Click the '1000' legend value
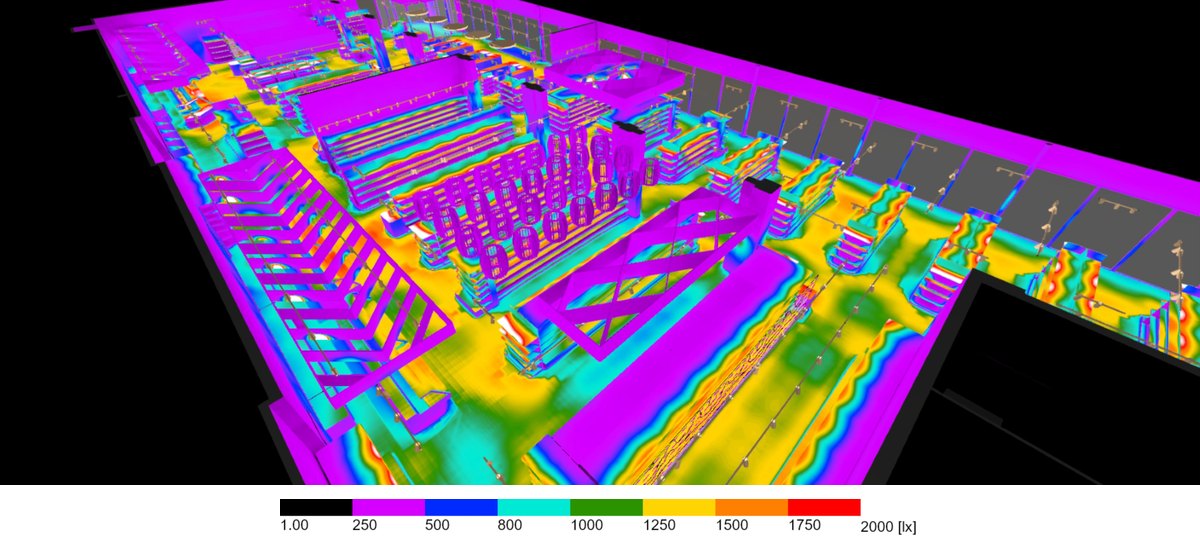The image size is (1200, 551). click(x=586, y=525)
